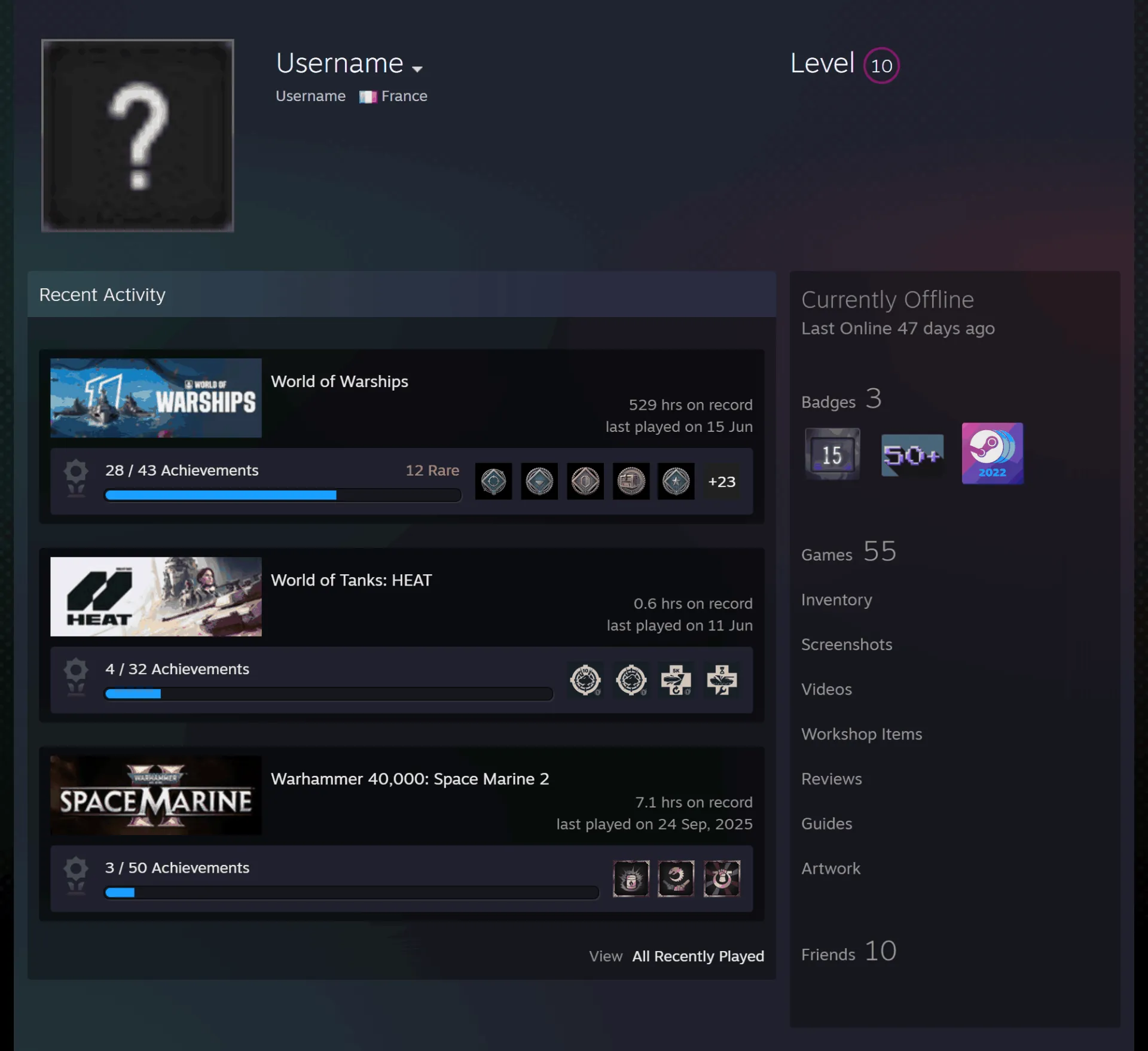Click the 12 Rare achievements label
The height and width of the screenshot is (1051, 1148).
coord(432,470)
